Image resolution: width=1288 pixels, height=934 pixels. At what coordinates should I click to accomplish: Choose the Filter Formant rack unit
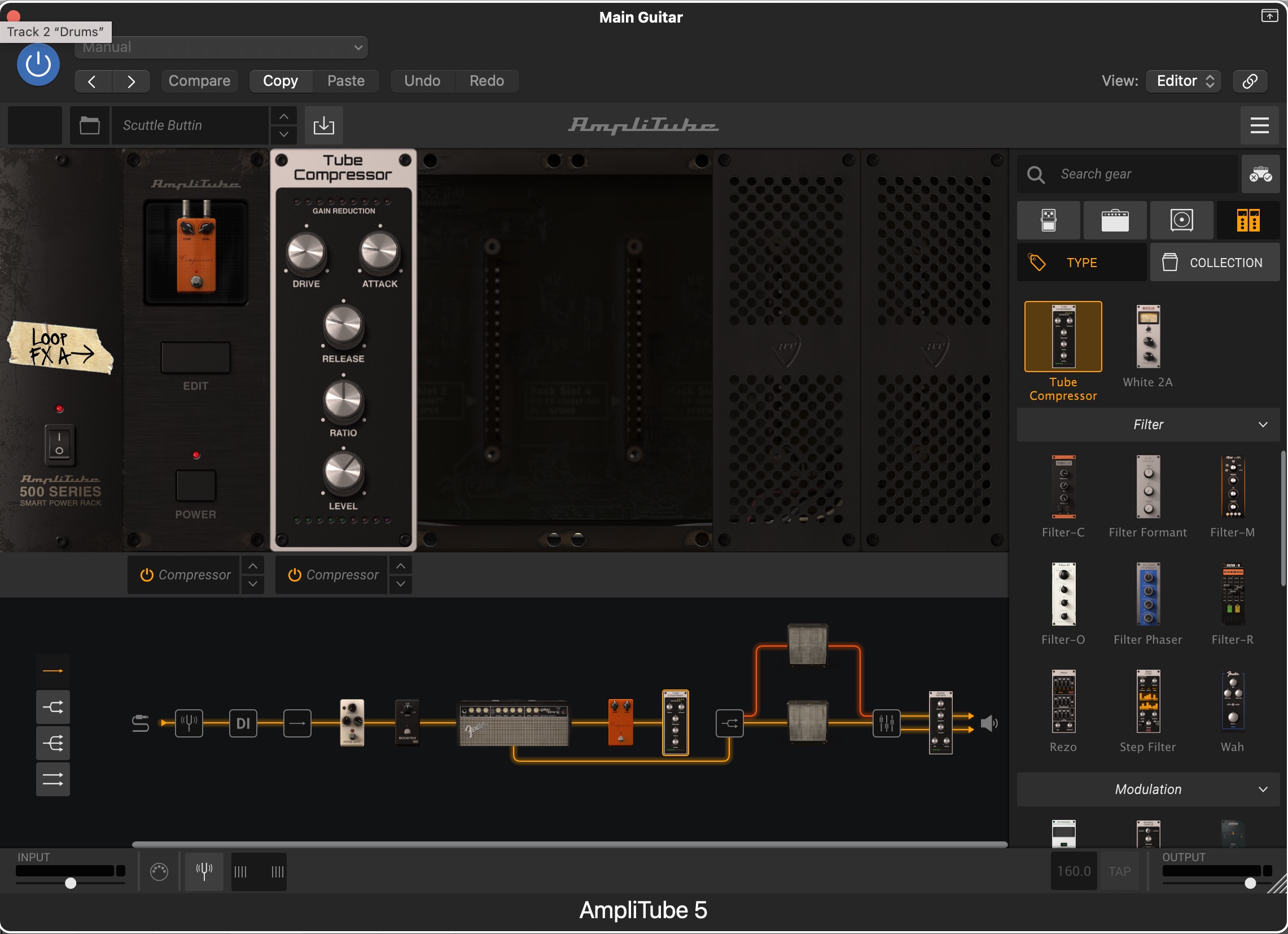pyautogui.click(x=1147, y=487)
